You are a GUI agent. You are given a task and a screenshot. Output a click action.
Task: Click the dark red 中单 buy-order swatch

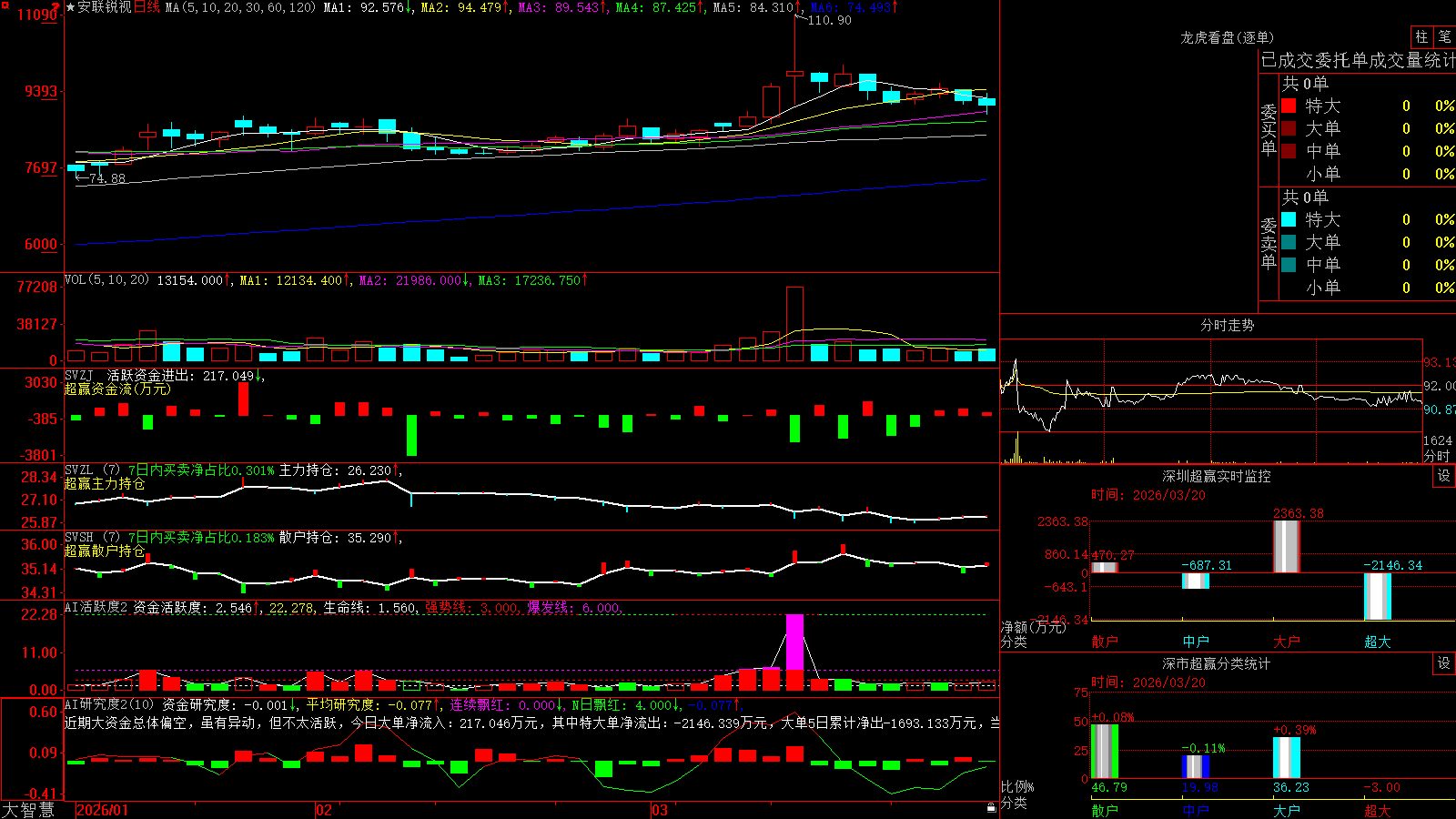[x=1289, y=151]
